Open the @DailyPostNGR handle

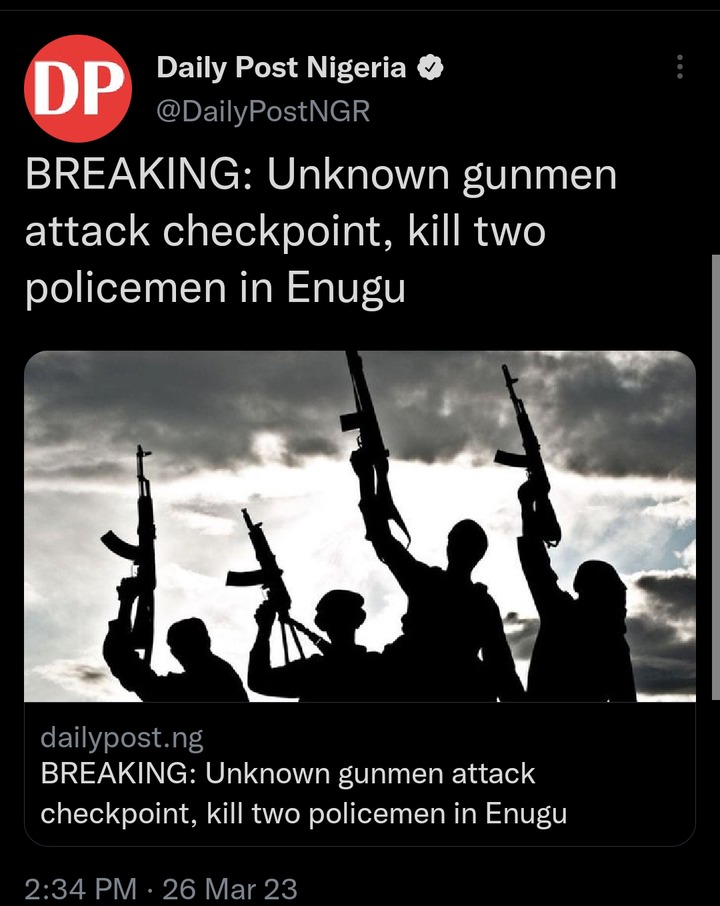click(263, 111)
